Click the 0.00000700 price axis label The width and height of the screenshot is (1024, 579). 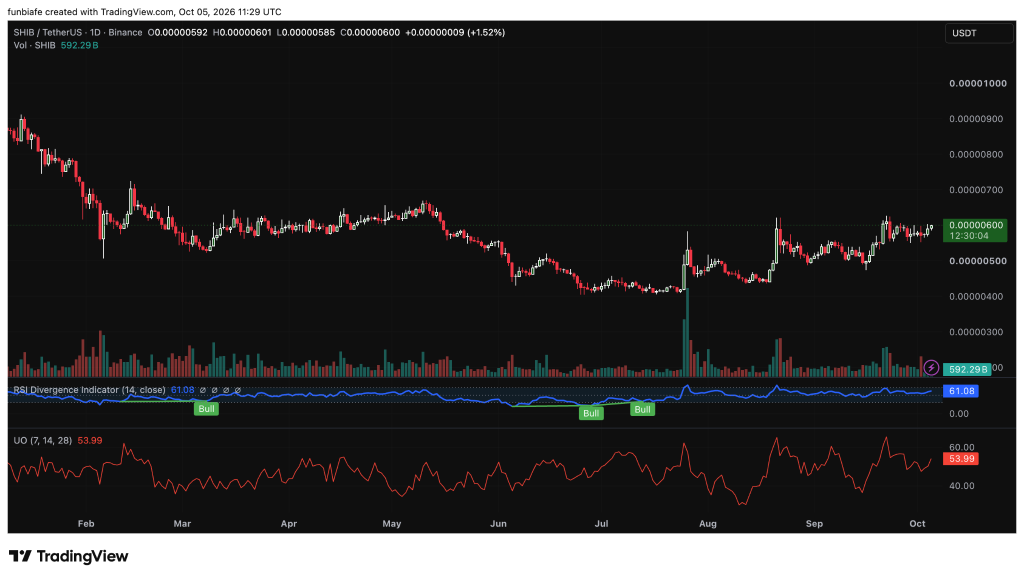(x=976, y=190)
